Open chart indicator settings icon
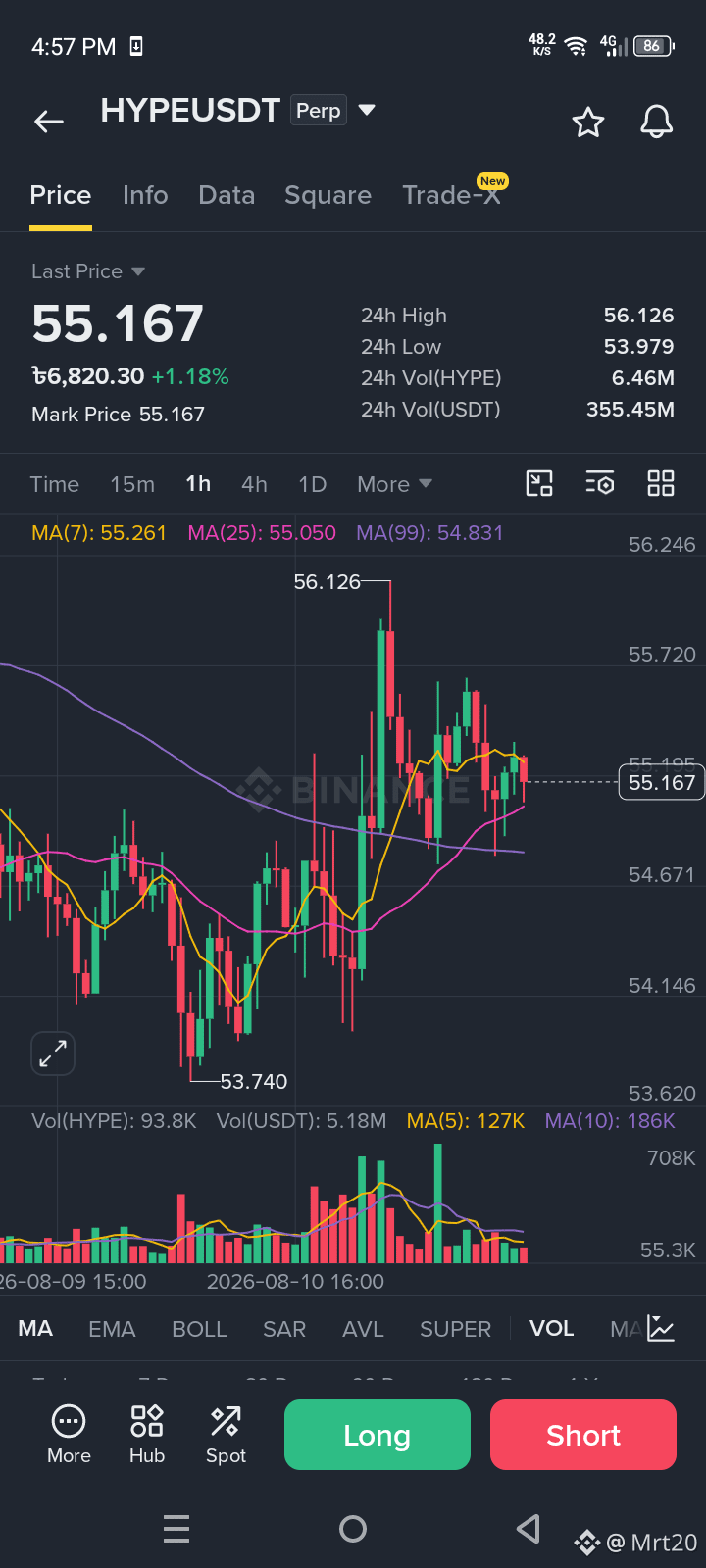 click(599, 483)
